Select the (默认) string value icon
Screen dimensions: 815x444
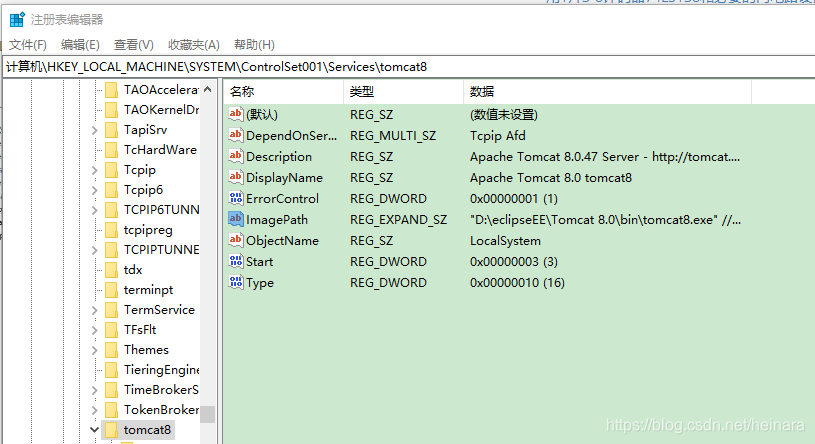tap(235, 114)
